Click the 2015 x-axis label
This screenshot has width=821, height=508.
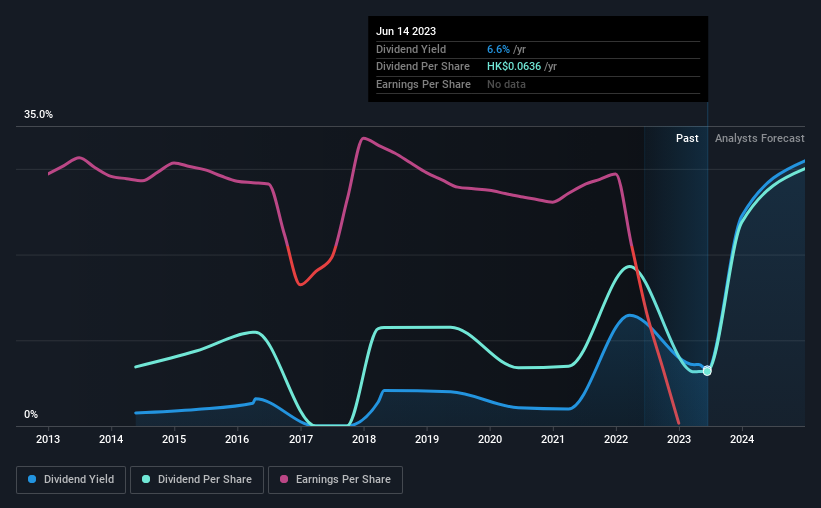174,439
